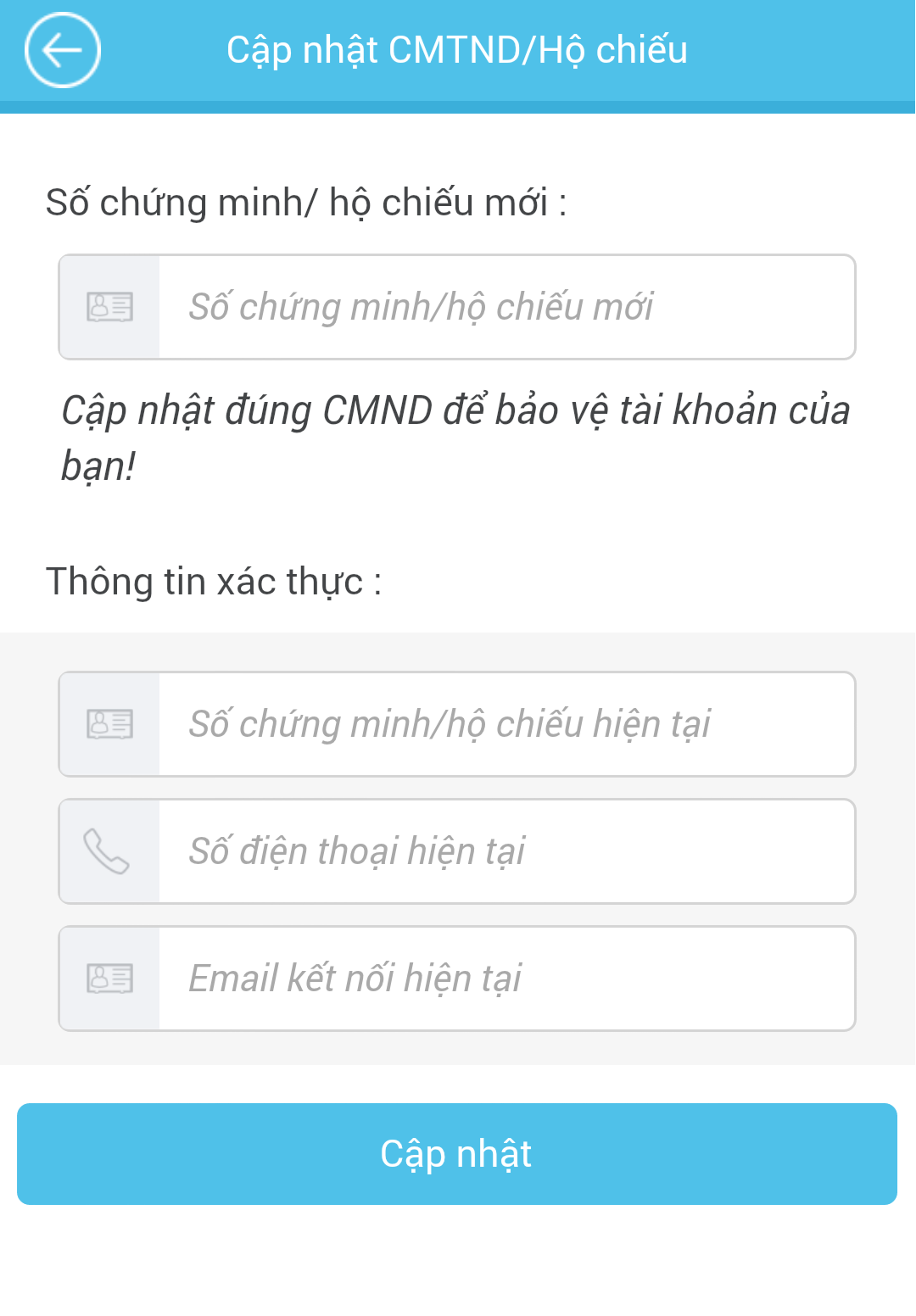Screen dimensions: 916x1316
Task: Select the "Số điện thoại hiện tại" field
Action: point(505,851)
